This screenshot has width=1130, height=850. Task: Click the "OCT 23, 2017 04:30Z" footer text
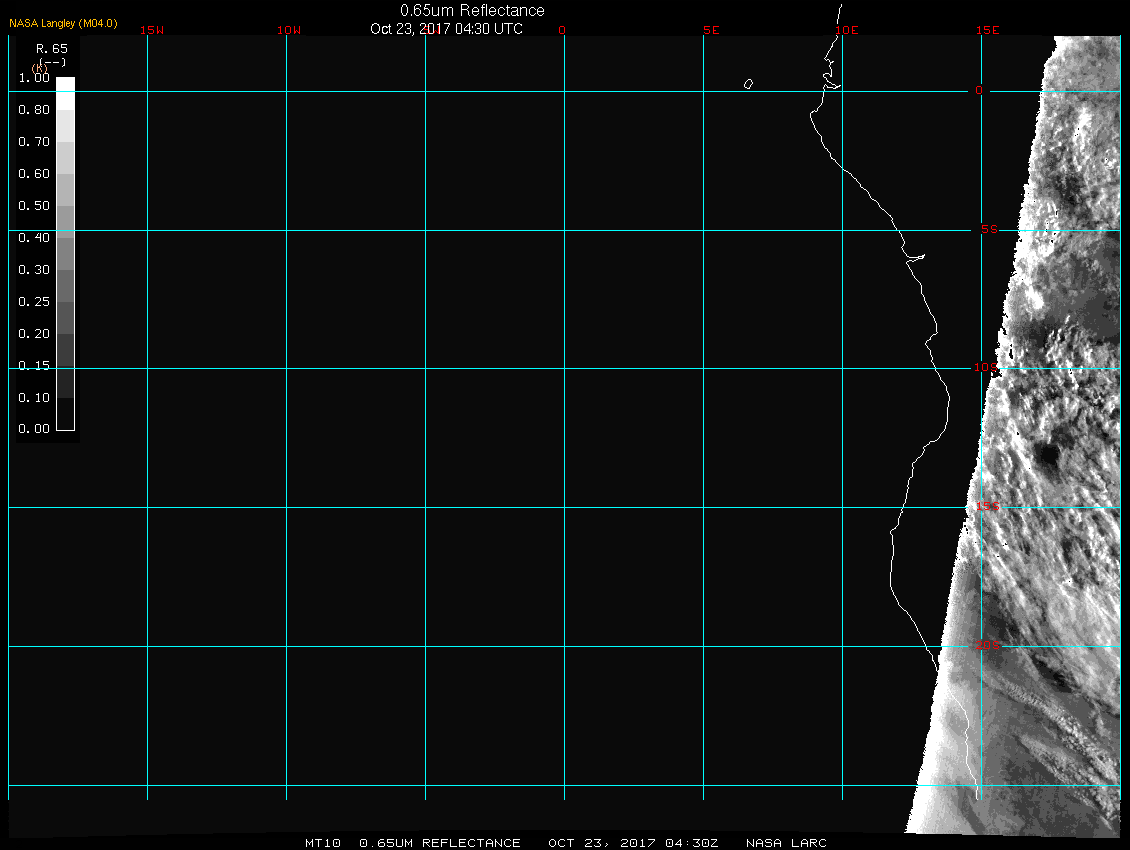click(x=633, y=843)
